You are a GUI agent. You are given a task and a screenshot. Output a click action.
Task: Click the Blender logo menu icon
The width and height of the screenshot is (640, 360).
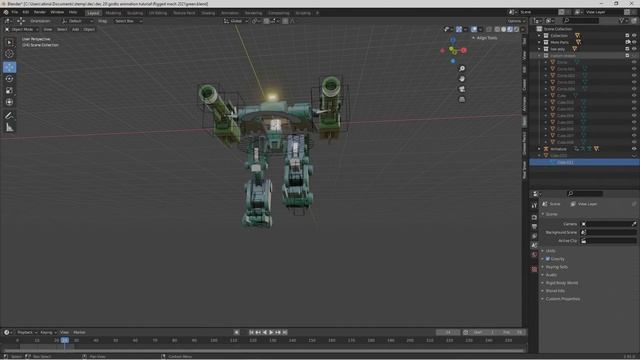point(6,12)
